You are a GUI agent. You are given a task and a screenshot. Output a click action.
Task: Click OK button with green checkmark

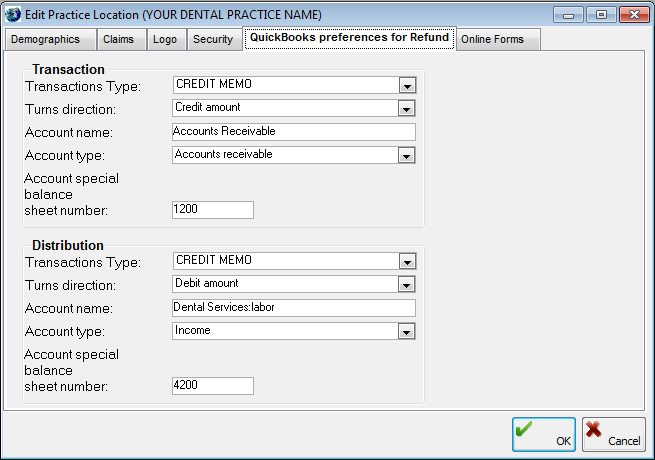pyautogui.click(x=544, y=434)
